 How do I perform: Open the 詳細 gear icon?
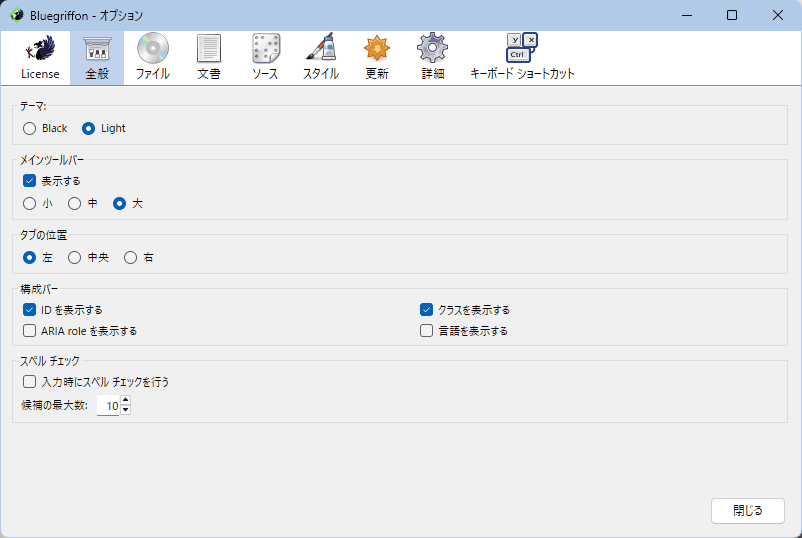[432, 49]
